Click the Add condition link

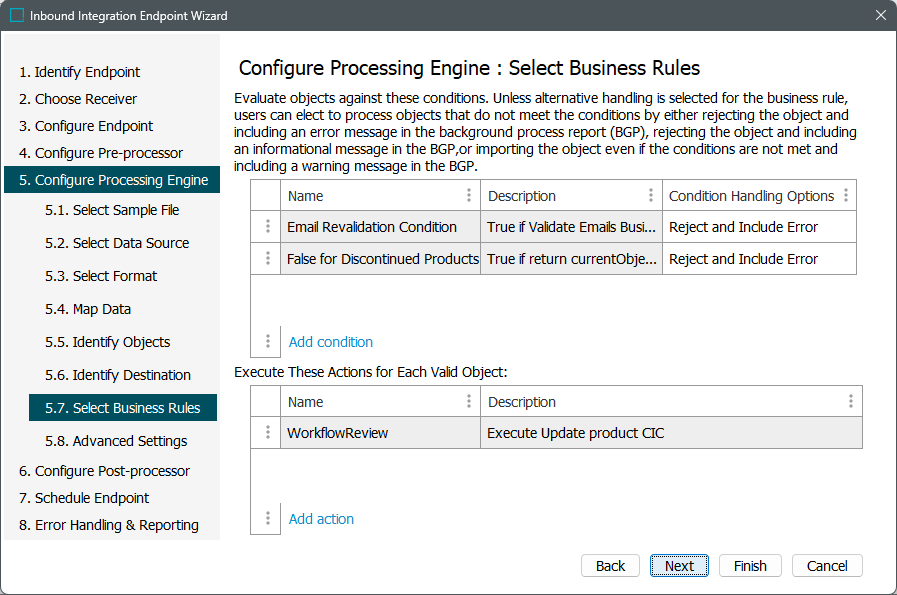[330, 342]
